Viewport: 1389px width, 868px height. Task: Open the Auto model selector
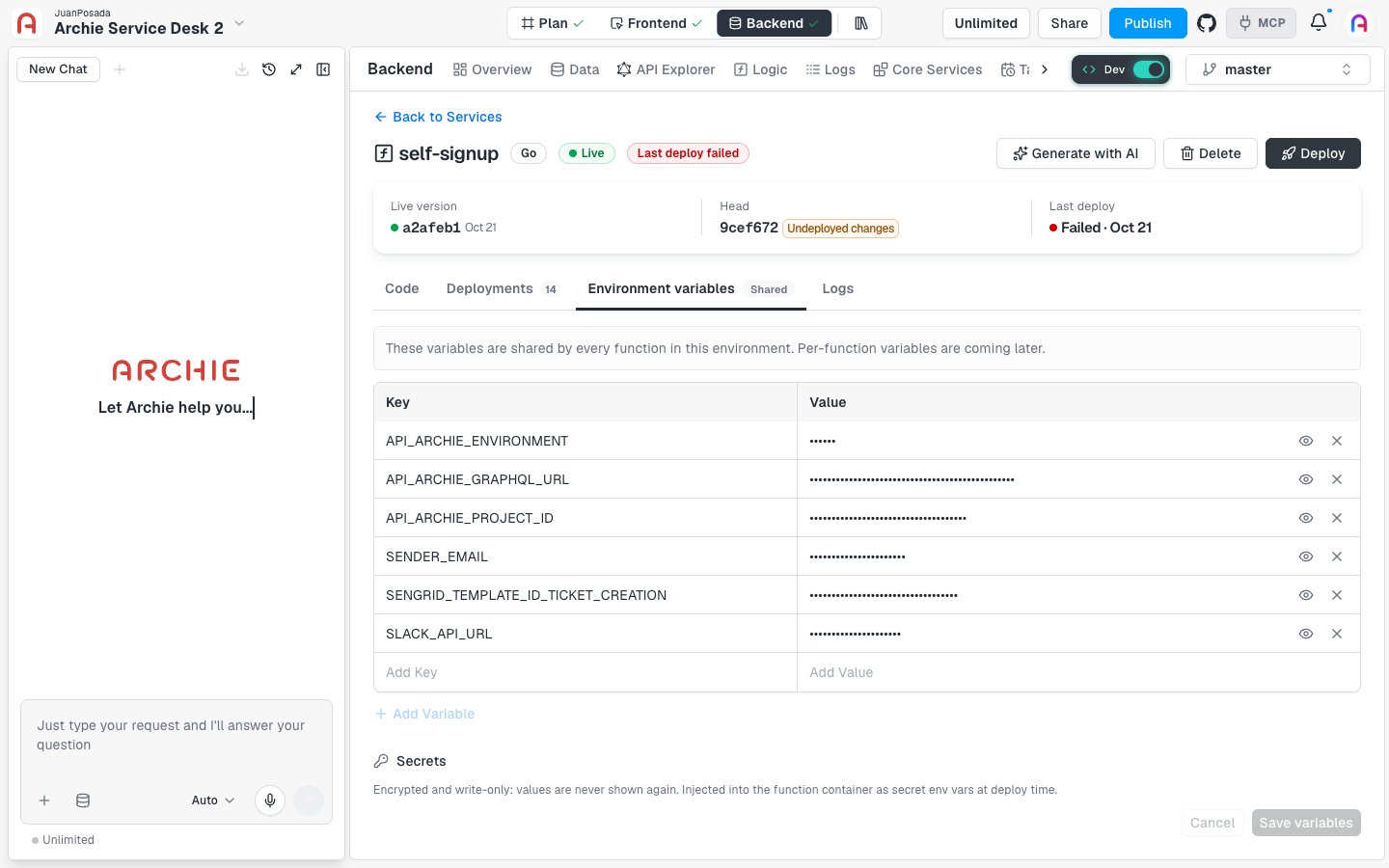click(x=213, y=800)
